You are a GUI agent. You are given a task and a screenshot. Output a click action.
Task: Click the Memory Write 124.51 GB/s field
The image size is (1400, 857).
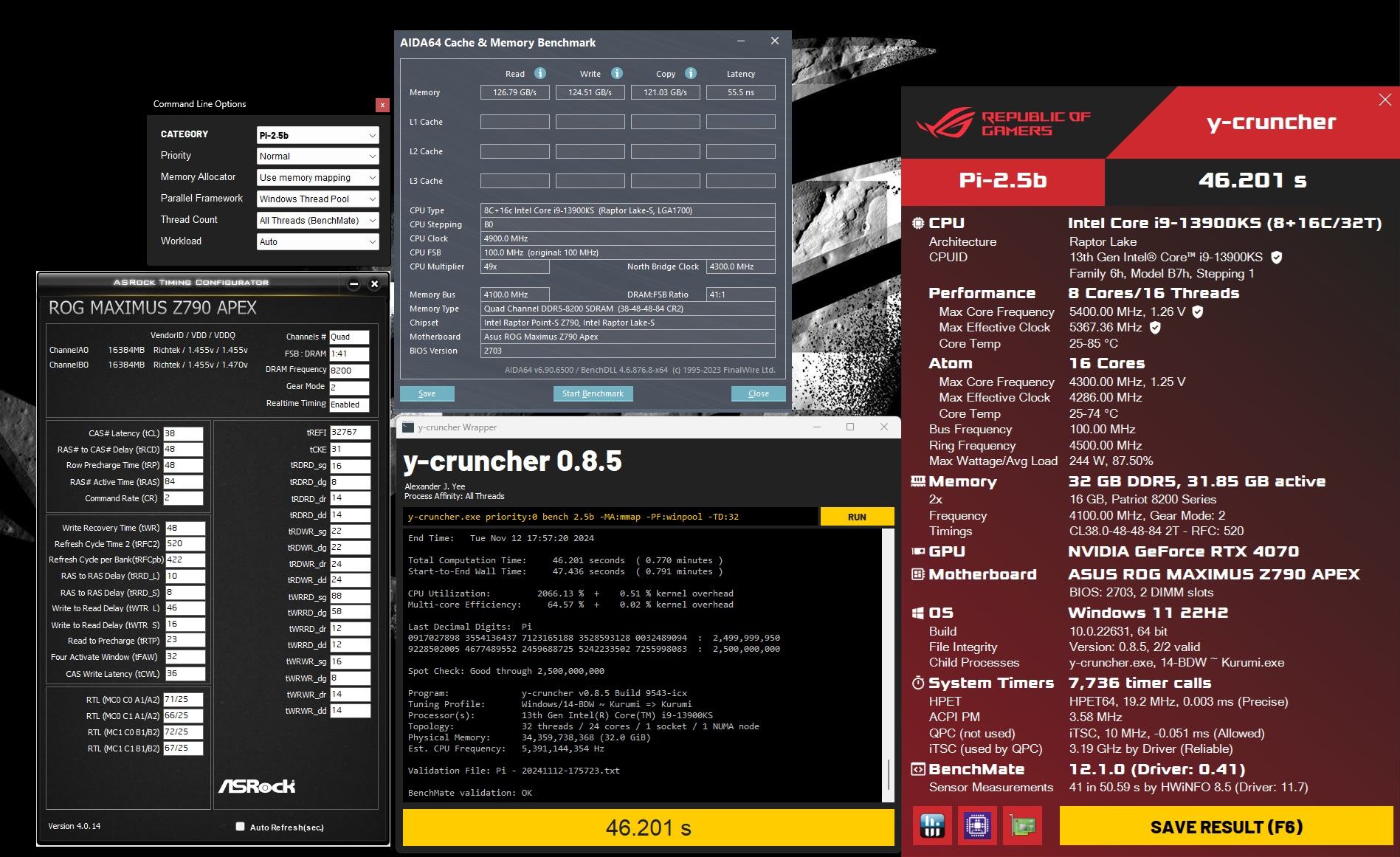(590, 92)
